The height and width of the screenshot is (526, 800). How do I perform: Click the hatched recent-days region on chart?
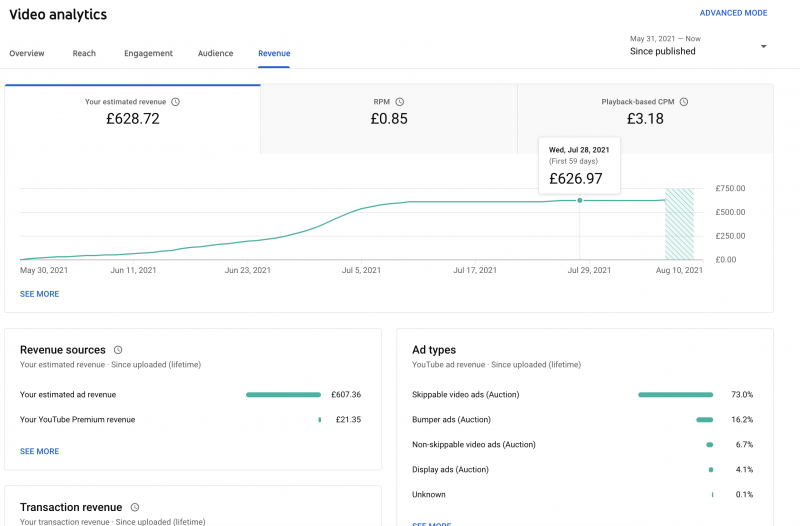tap(679, 223)
